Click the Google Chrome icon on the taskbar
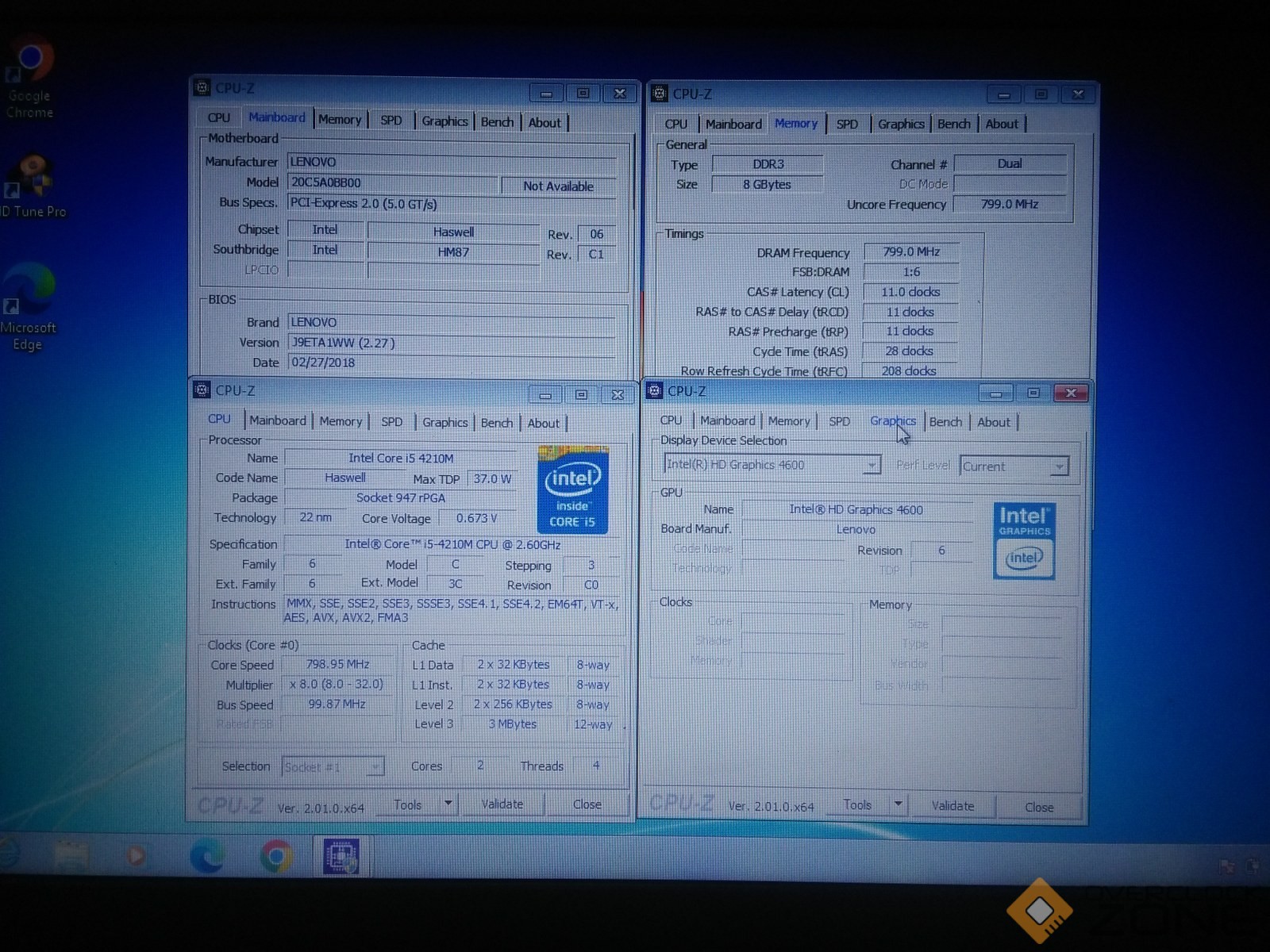The height and width of the screenshot is (952, 1270). 276,857
